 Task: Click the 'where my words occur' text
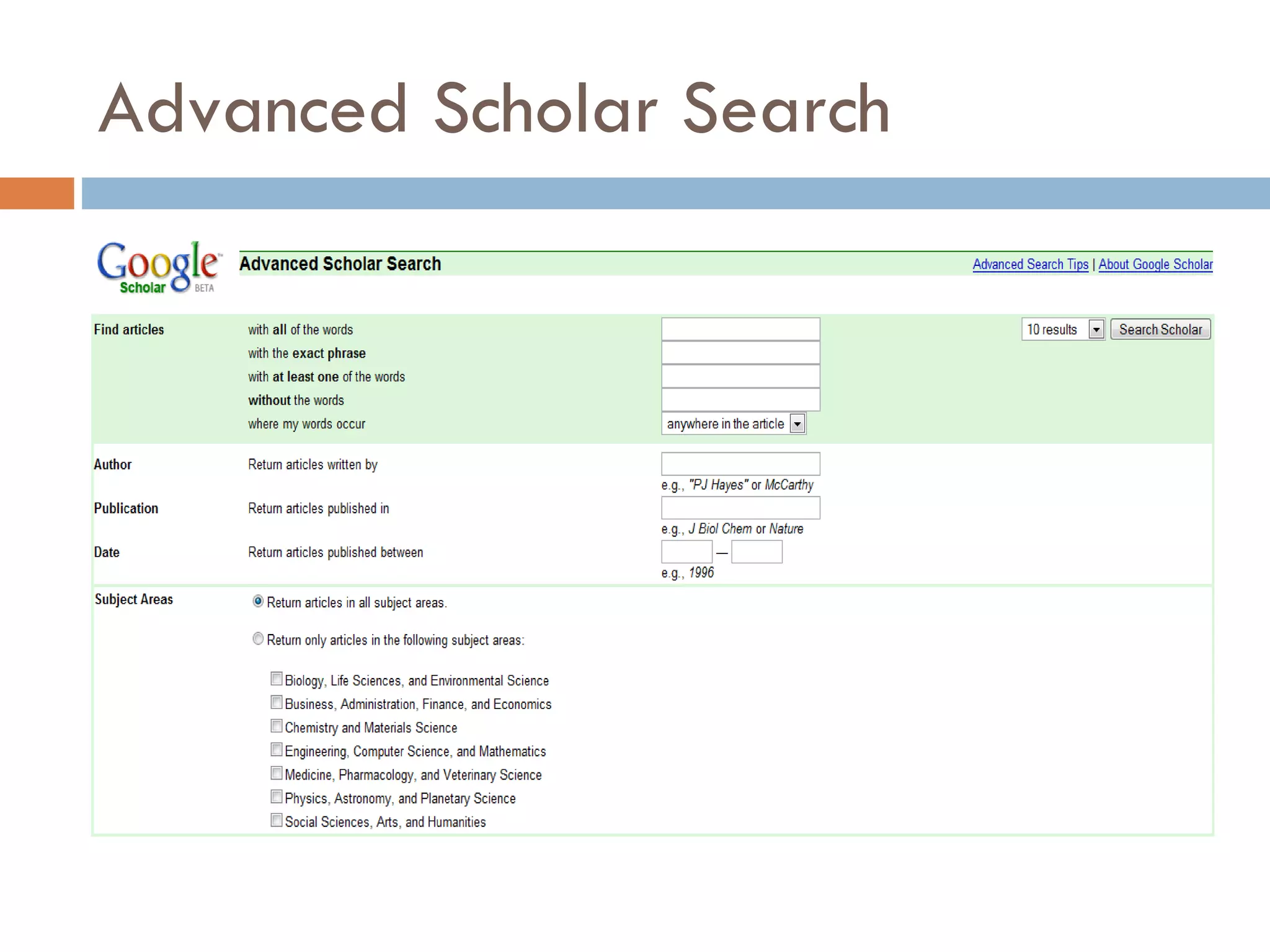pos(307,424)
